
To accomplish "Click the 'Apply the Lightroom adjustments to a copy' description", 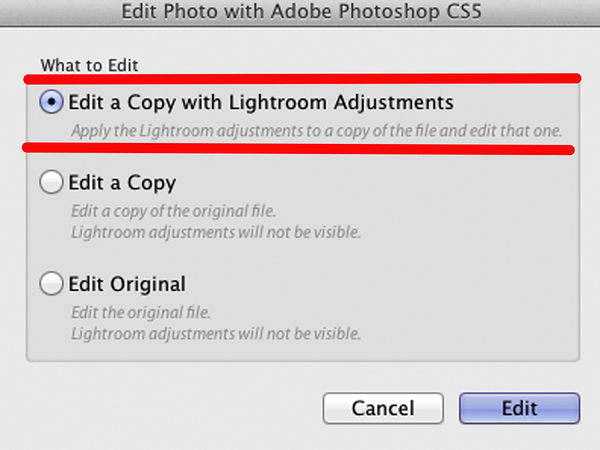I will tap(317, 131).
